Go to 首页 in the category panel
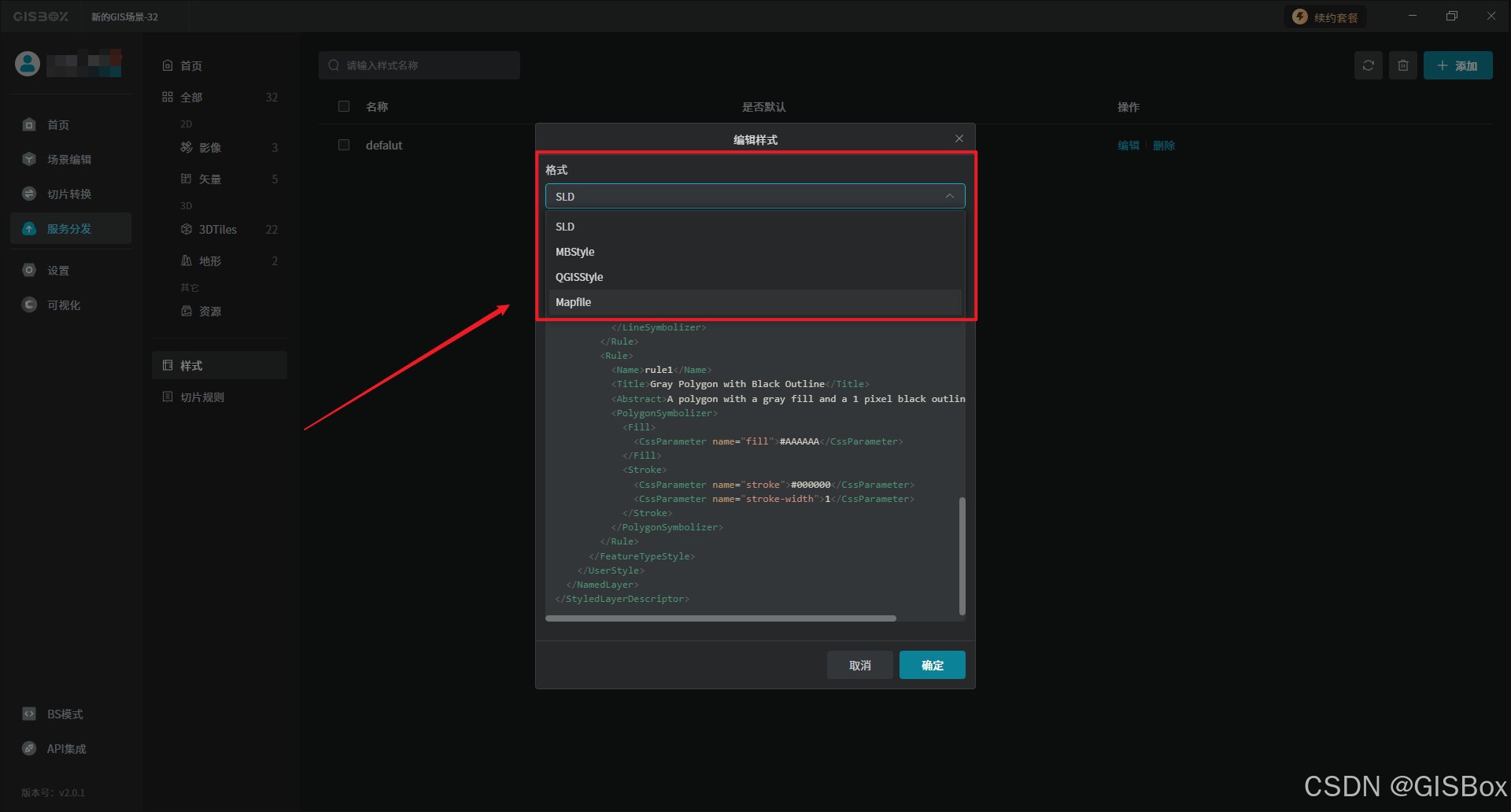The width and height of the screenshot is (1511, 812). 220,65
